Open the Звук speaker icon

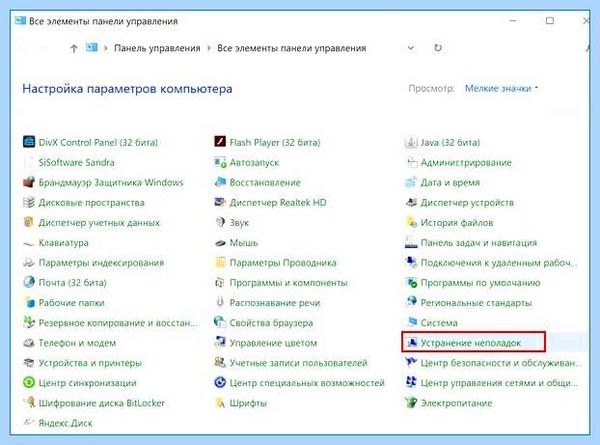tap(220, 222)
